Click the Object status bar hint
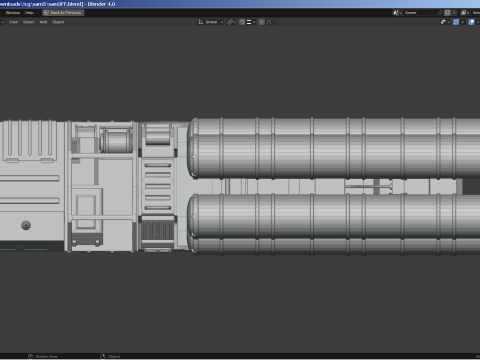The height and width of the screenshot is (360, 480). (x=111, y=357)
